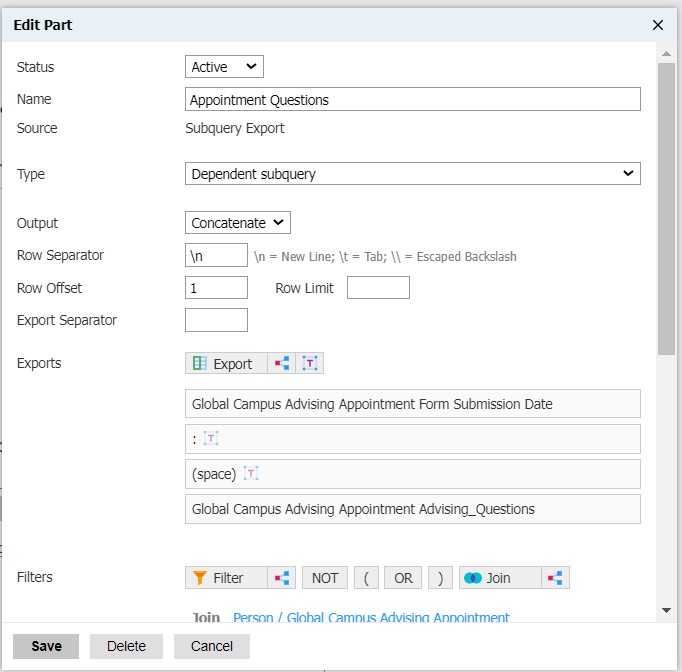Open the Status dropdown showing Active
682x672 pixels.
(x=224, y=67)
